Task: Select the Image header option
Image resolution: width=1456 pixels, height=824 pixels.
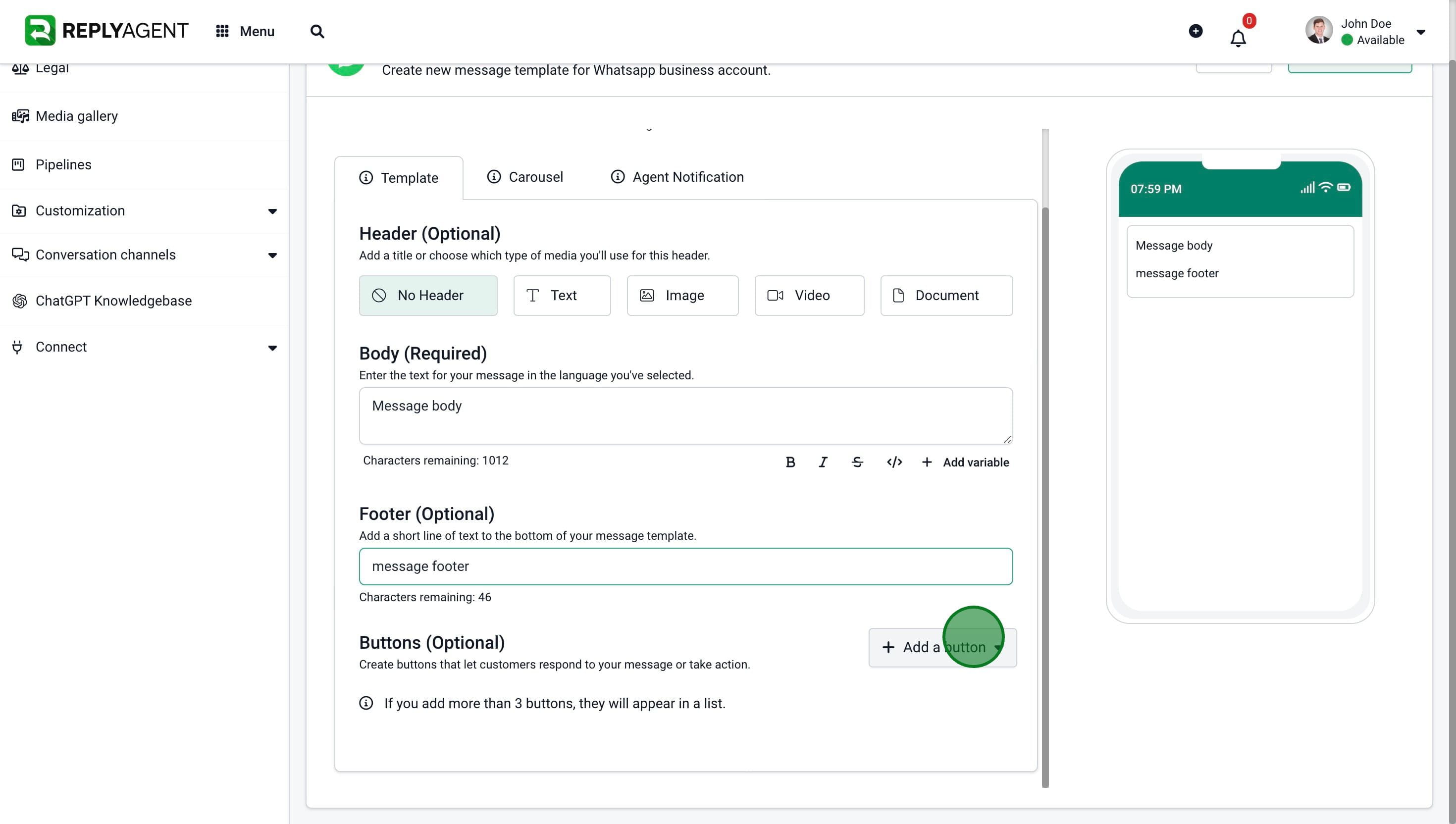Action: coord(682,296)
